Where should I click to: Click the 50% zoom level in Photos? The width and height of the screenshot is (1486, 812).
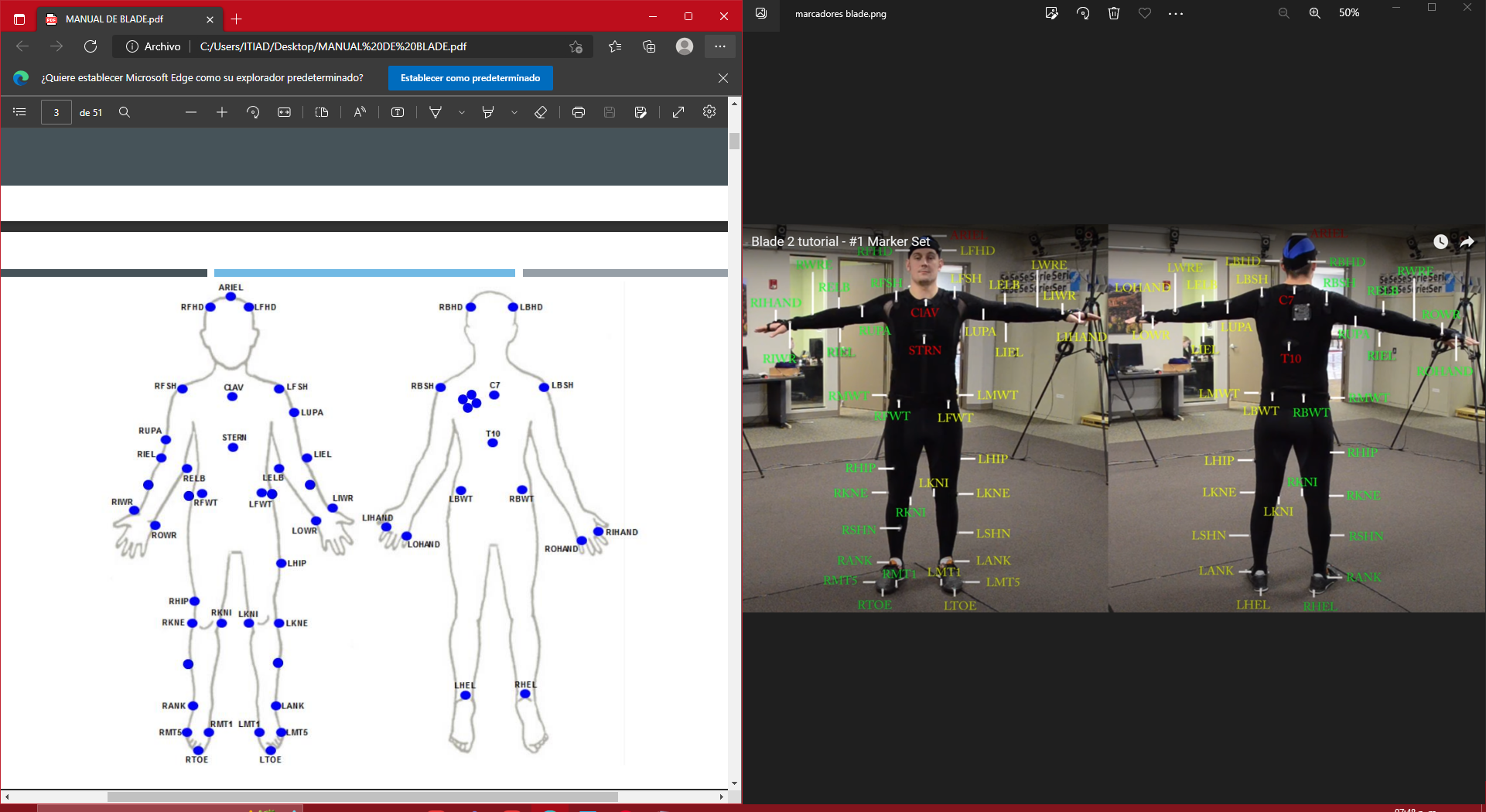(x=1349, y=13)
